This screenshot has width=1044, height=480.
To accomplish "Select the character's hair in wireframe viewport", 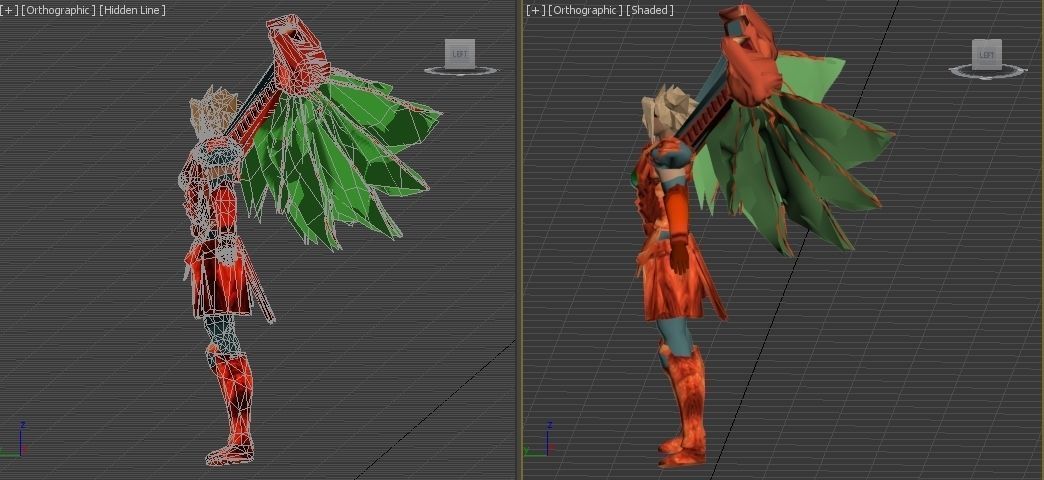I will tap(212, 113).
